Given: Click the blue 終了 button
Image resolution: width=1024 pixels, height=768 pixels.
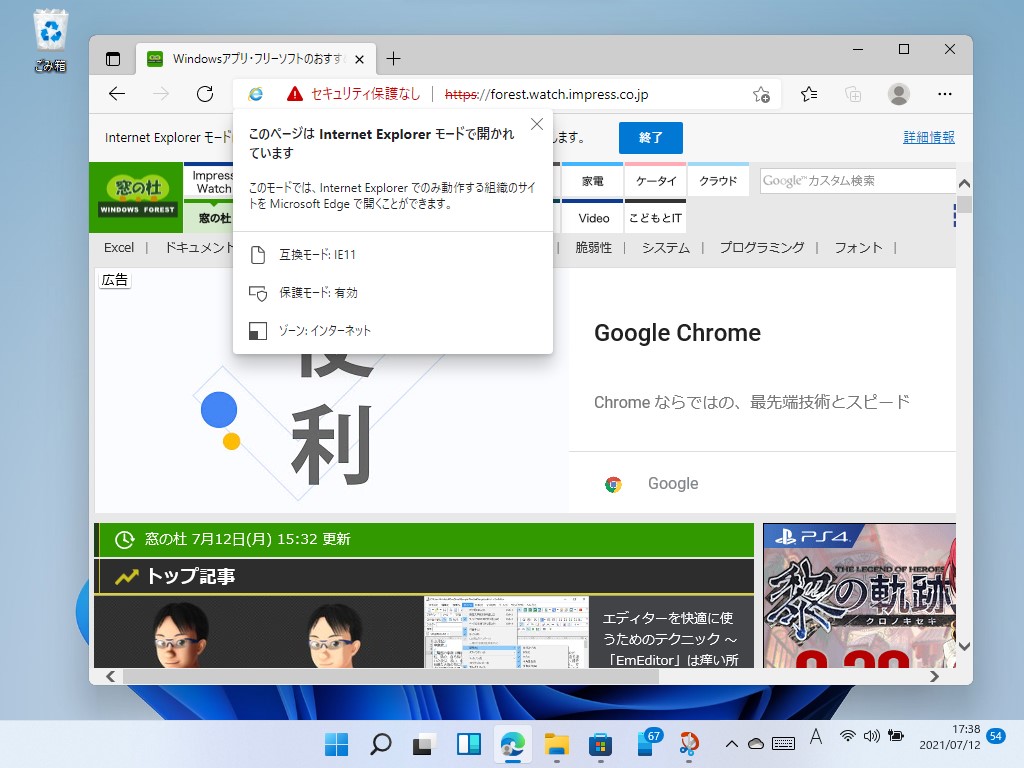Looking at the screenshot, I should (650, 137).
